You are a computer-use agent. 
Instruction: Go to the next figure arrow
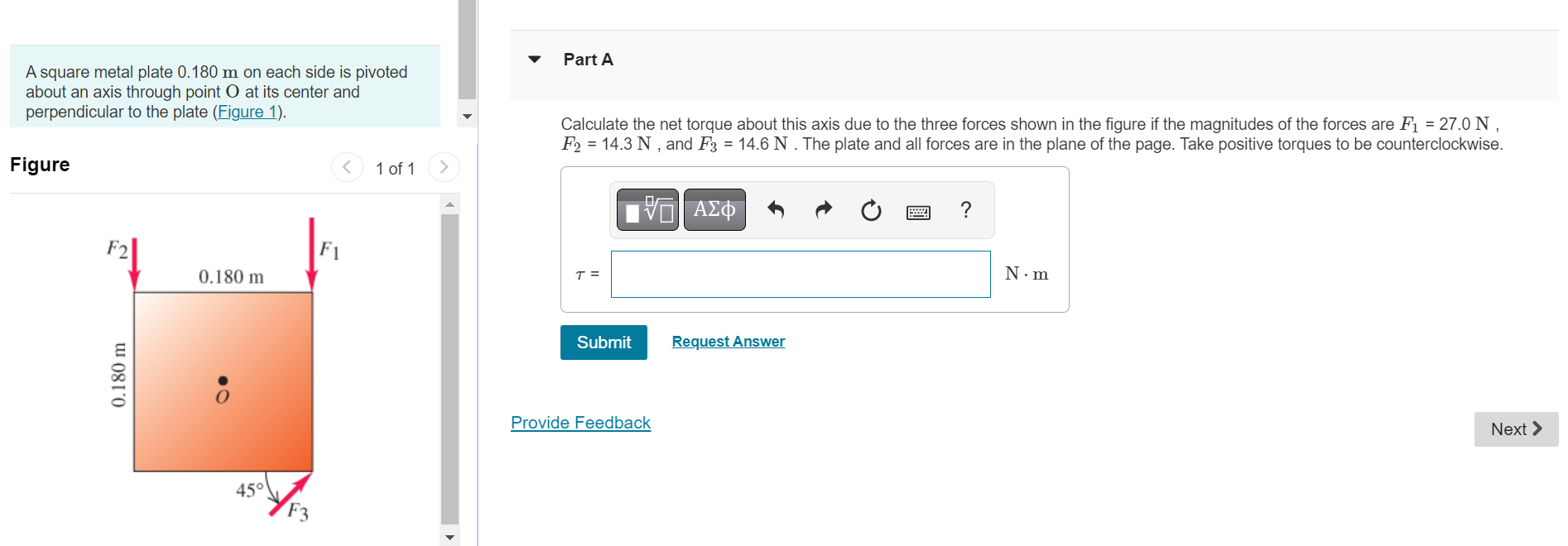444,167
